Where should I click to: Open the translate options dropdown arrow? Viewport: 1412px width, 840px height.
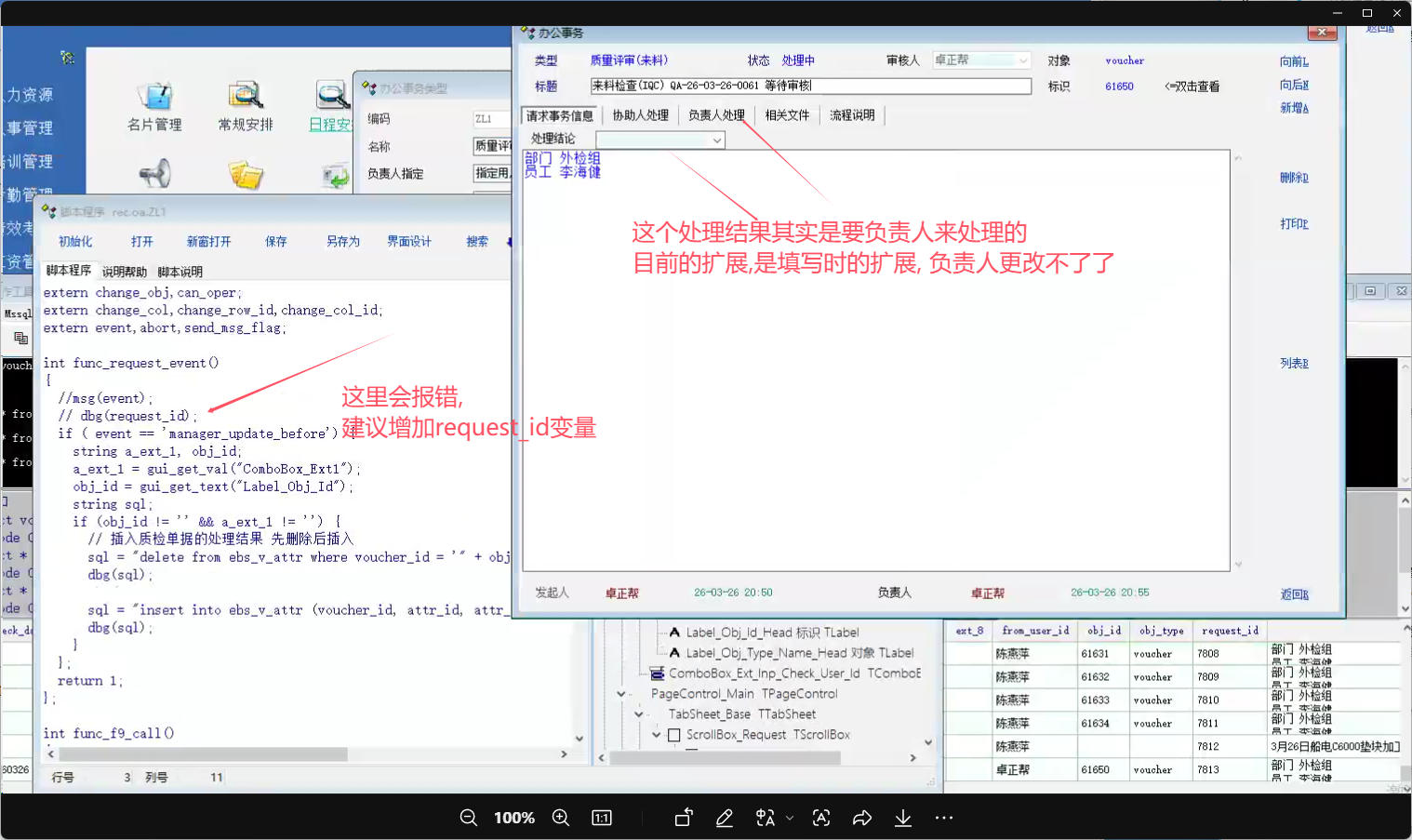(790, 818)
